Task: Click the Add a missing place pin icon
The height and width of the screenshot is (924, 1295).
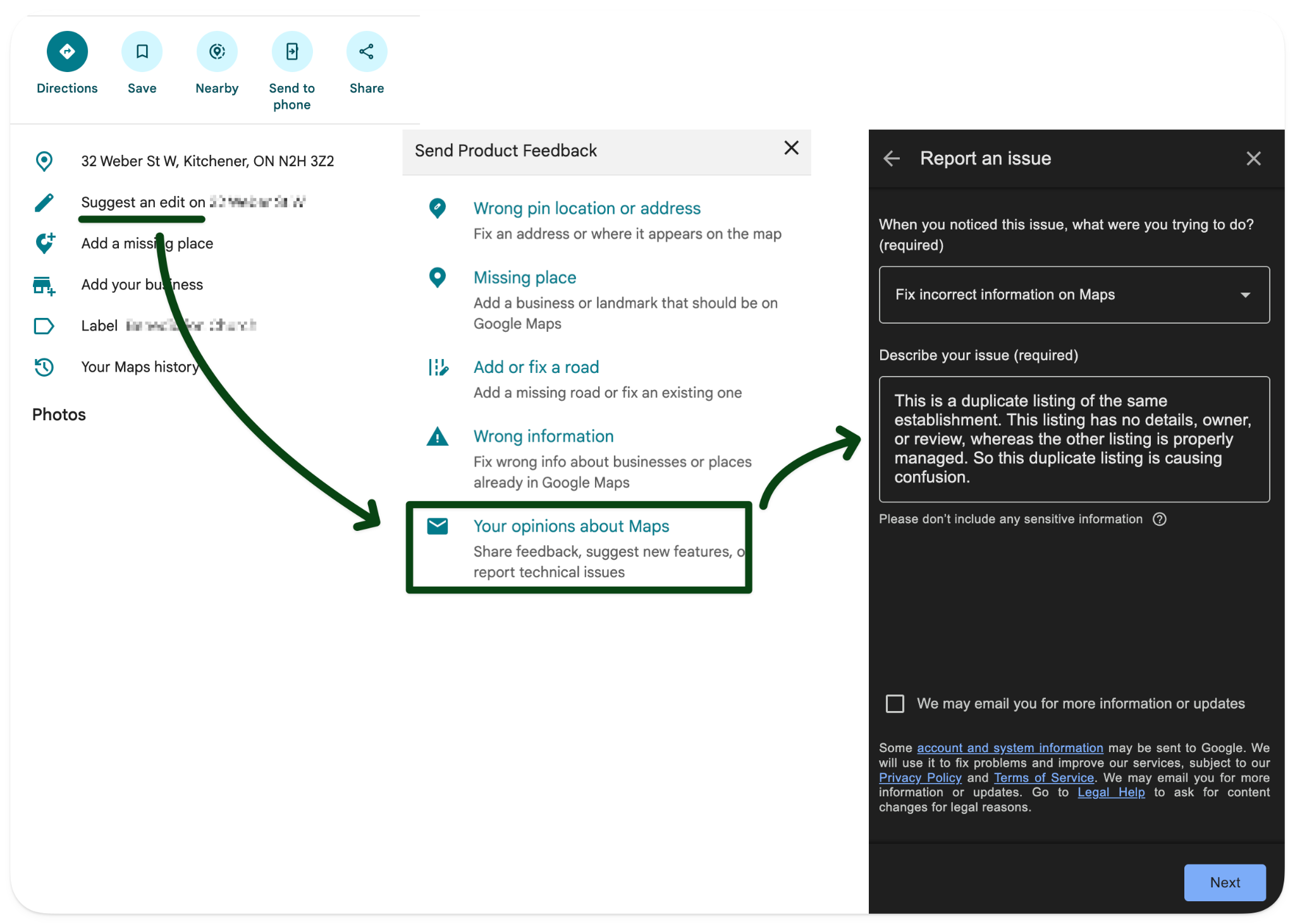Action: (x=44, y=243)
